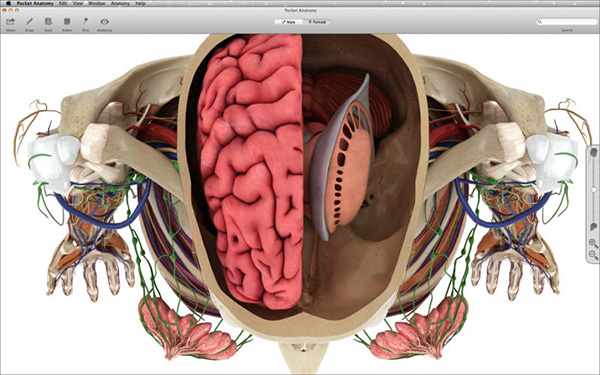
Task: Click the zoom in magnifier
Action: [x=593, y=243]
